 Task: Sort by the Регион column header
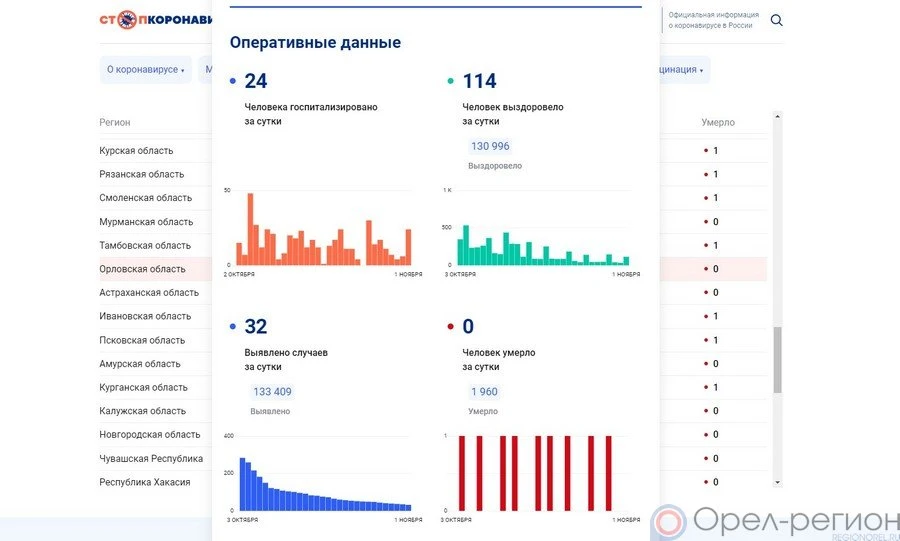tap(115, 122)
